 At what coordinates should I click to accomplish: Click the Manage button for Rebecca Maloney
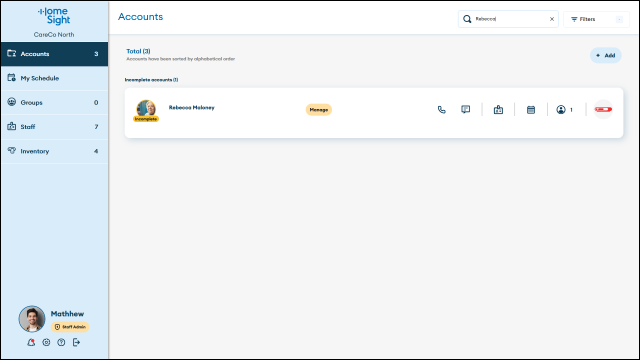pyautogui.click(x=318, y=110)
